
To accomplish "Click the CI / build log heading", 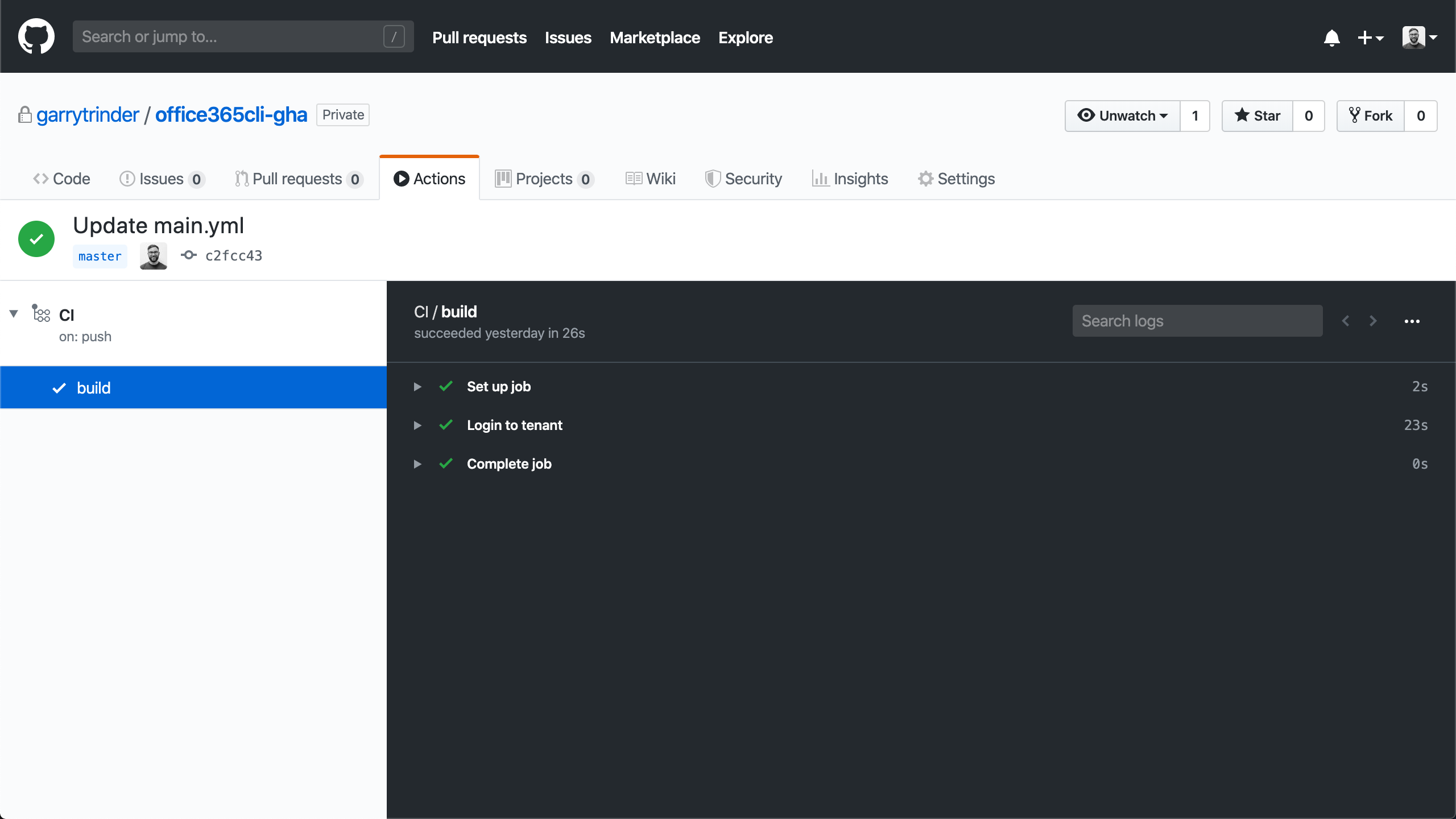I will 445,312.
